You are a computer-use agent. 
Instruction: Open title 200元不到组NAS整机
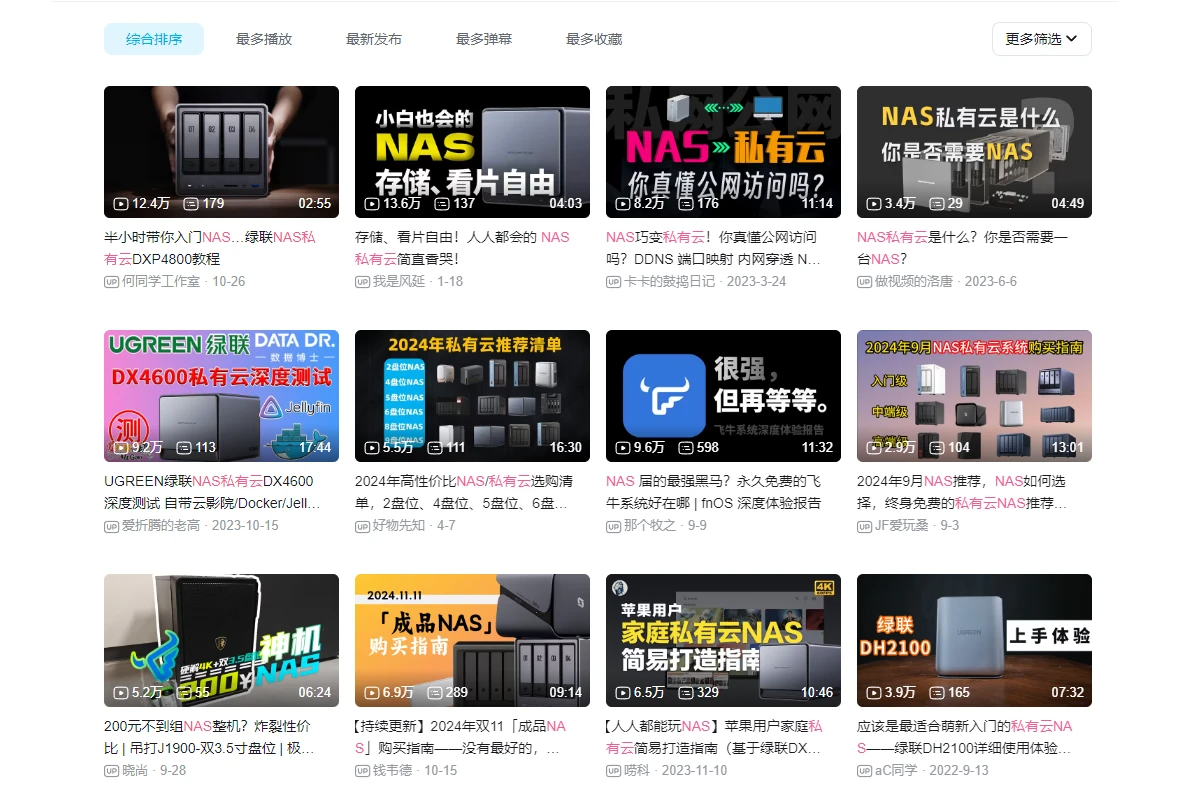tap(209, 736)
